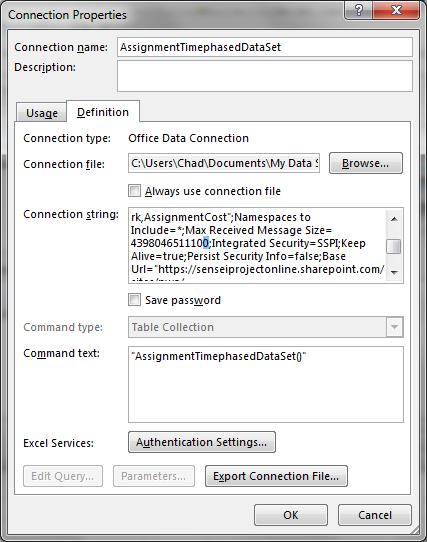Click the Connection file path field
Viewport: 427px width, 542px height.
(x=224, y=163)
